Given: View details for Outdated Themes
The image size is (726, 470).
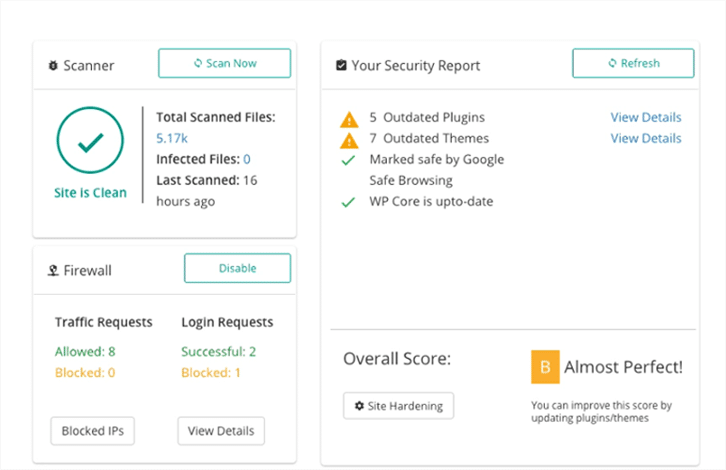Looking at the screenshot, I should pos(645,138).
